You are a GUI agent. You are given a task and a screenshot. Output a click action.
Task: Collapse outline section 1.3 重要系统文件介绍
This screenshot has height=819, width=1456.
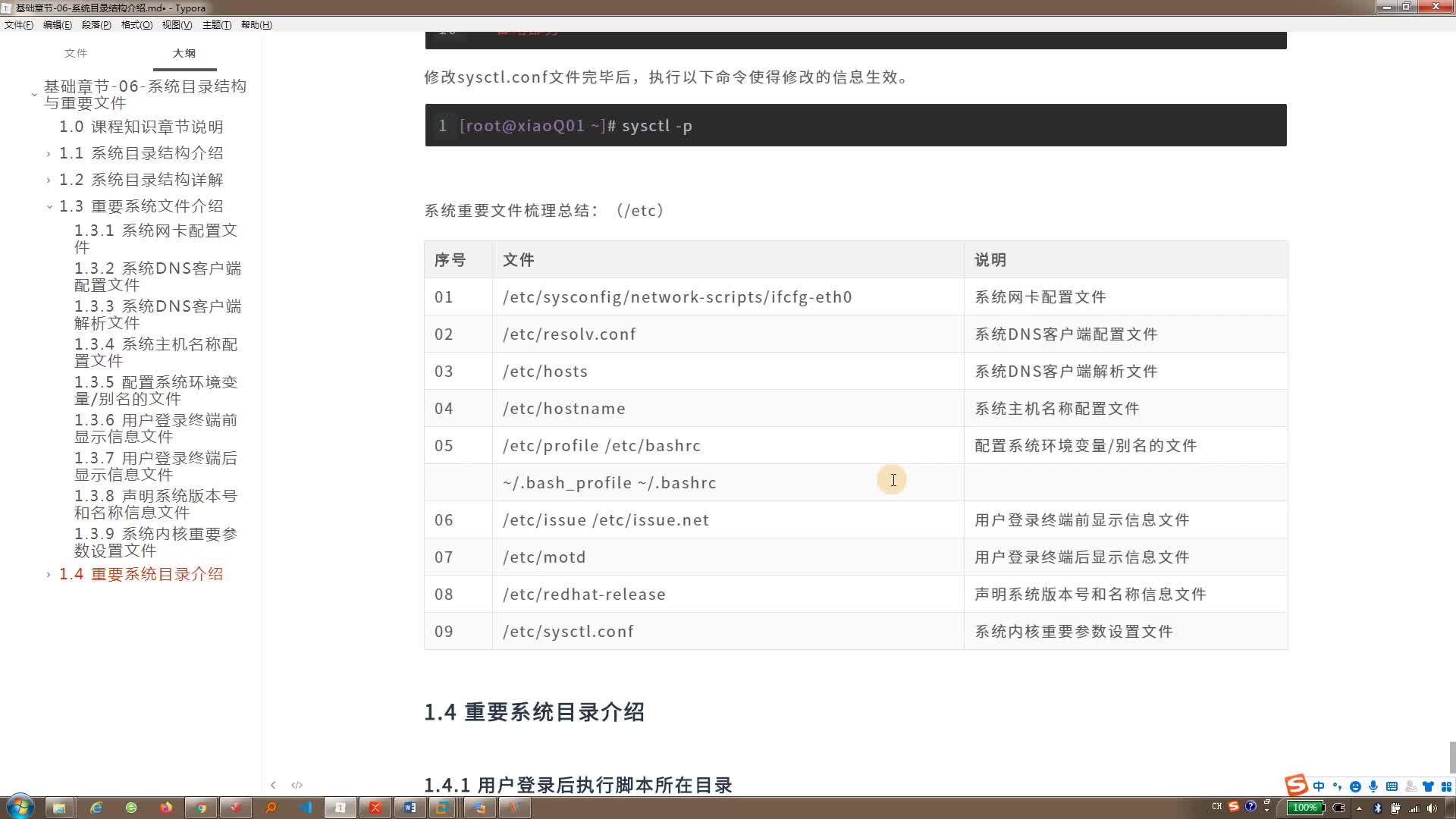click(x=49, y=206)
